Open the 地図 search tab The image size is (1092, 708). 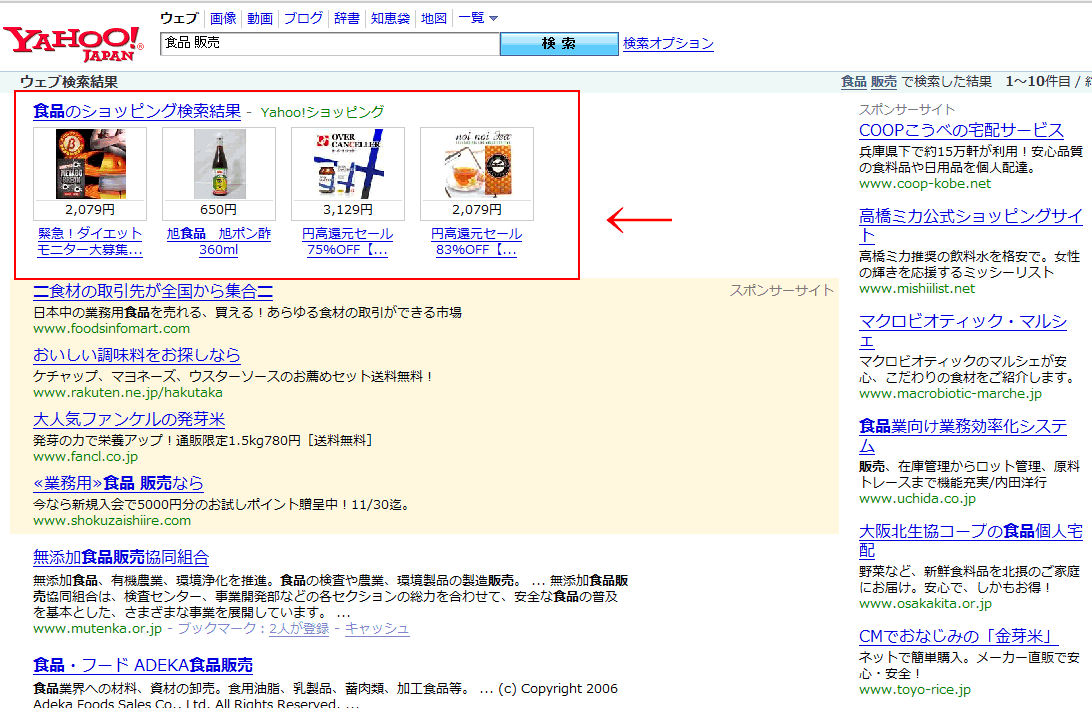[x=434, y=18]
